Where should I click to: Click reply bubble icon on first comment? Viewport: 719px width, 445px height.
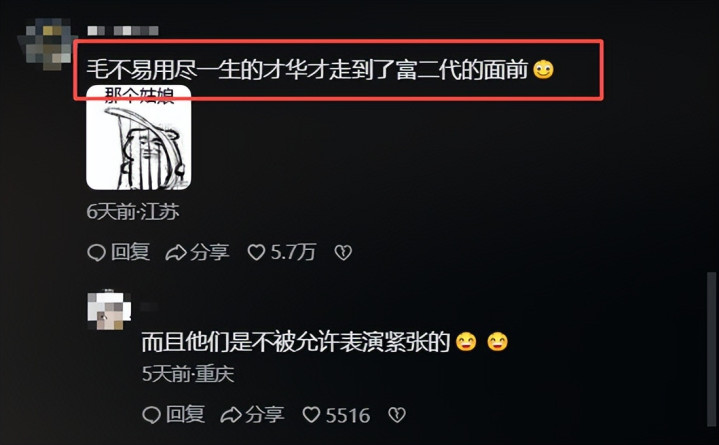point(96,252)
